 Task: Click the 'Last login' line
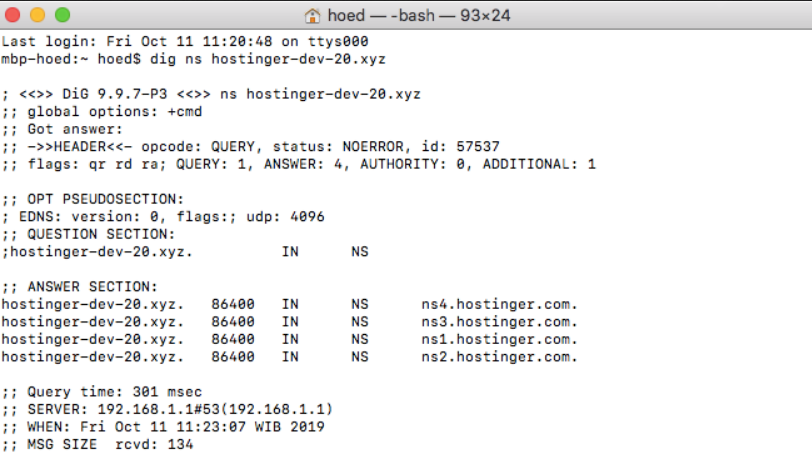click(185, 42)
